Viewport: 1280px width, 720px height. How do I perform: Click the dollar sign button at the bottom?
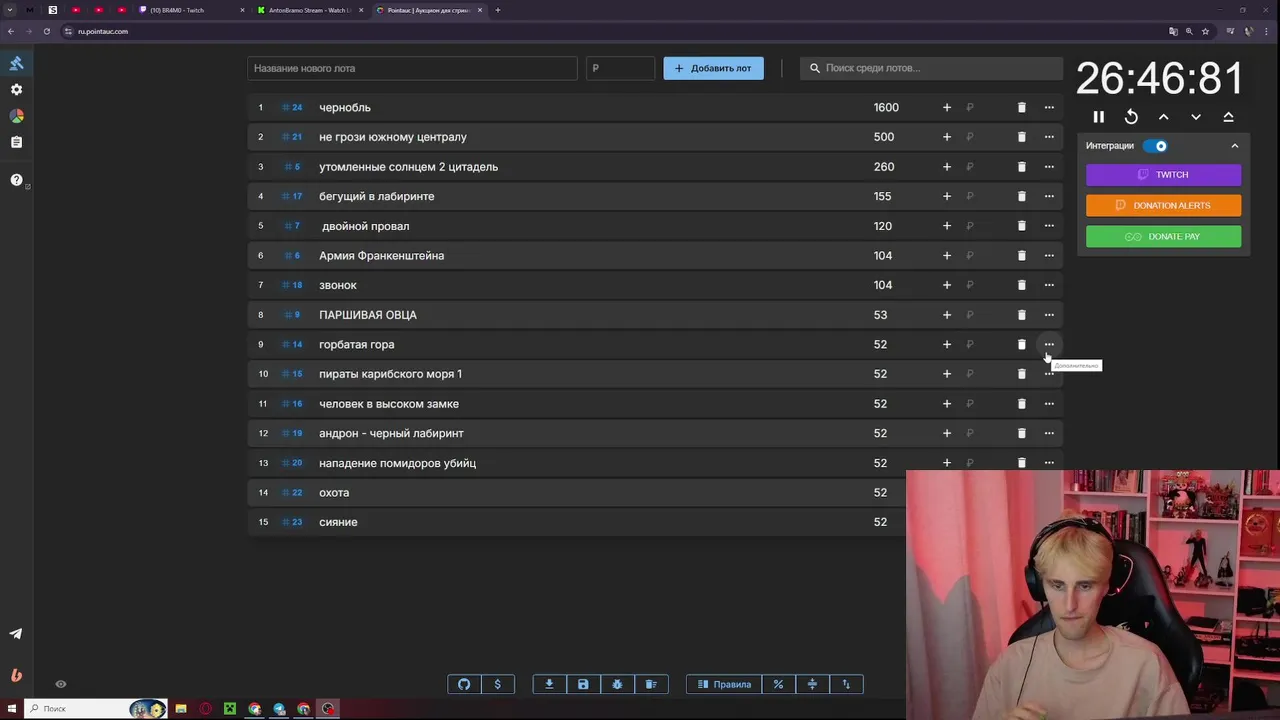click(x=498, y=684)
